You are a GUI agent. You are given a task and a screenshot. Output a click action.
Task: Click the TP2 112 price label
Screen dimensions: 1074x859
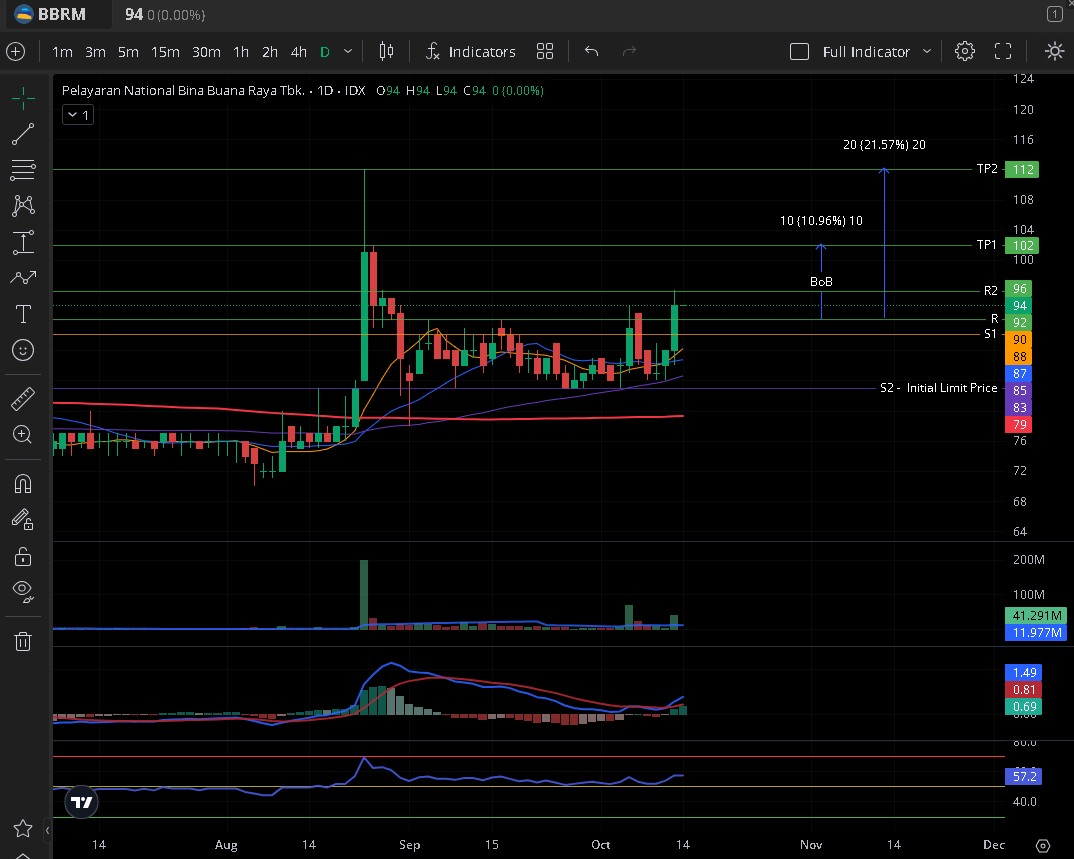[x=1023, y=169]
